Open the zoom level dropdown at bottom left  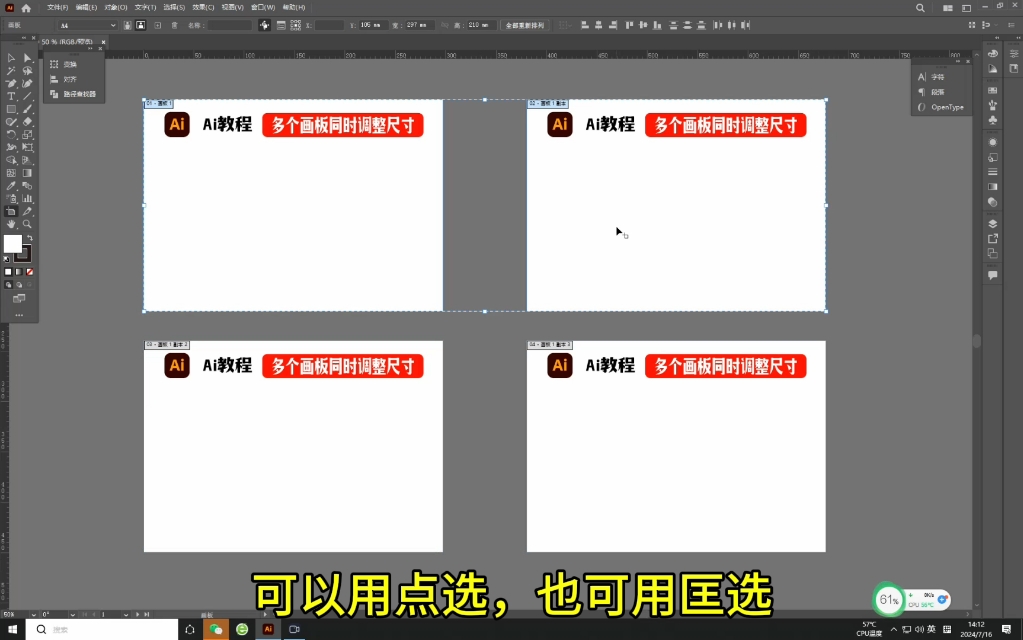click(33, 614)
